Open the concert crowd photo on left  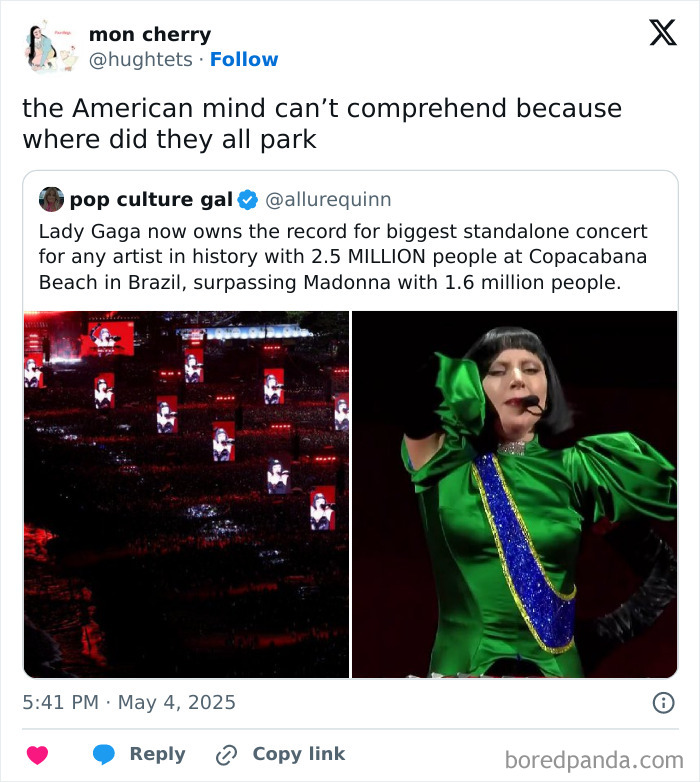[186, 494]
